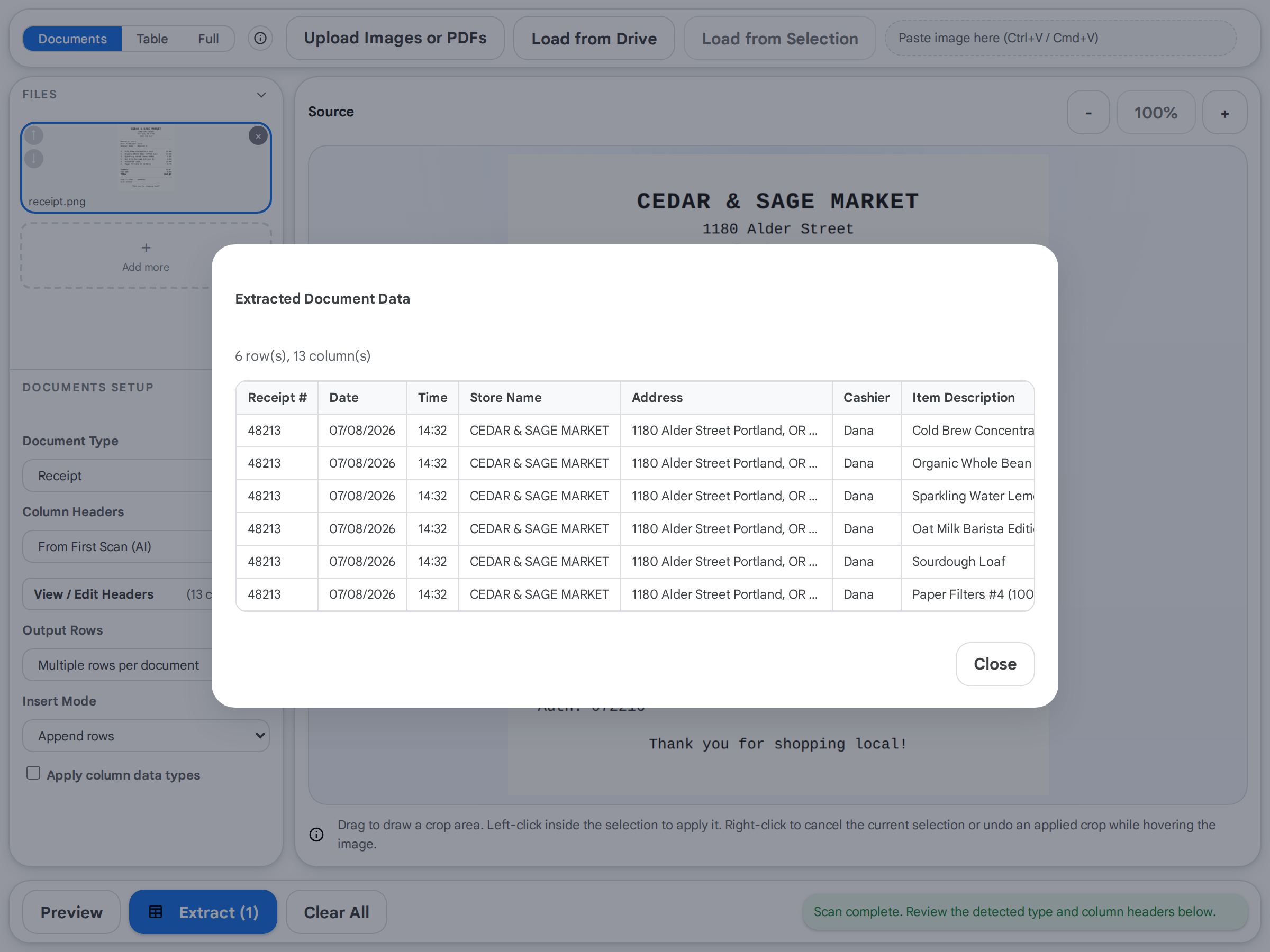Click the Receipt # column header
The image size is (1270, 952).
point(277,398)
